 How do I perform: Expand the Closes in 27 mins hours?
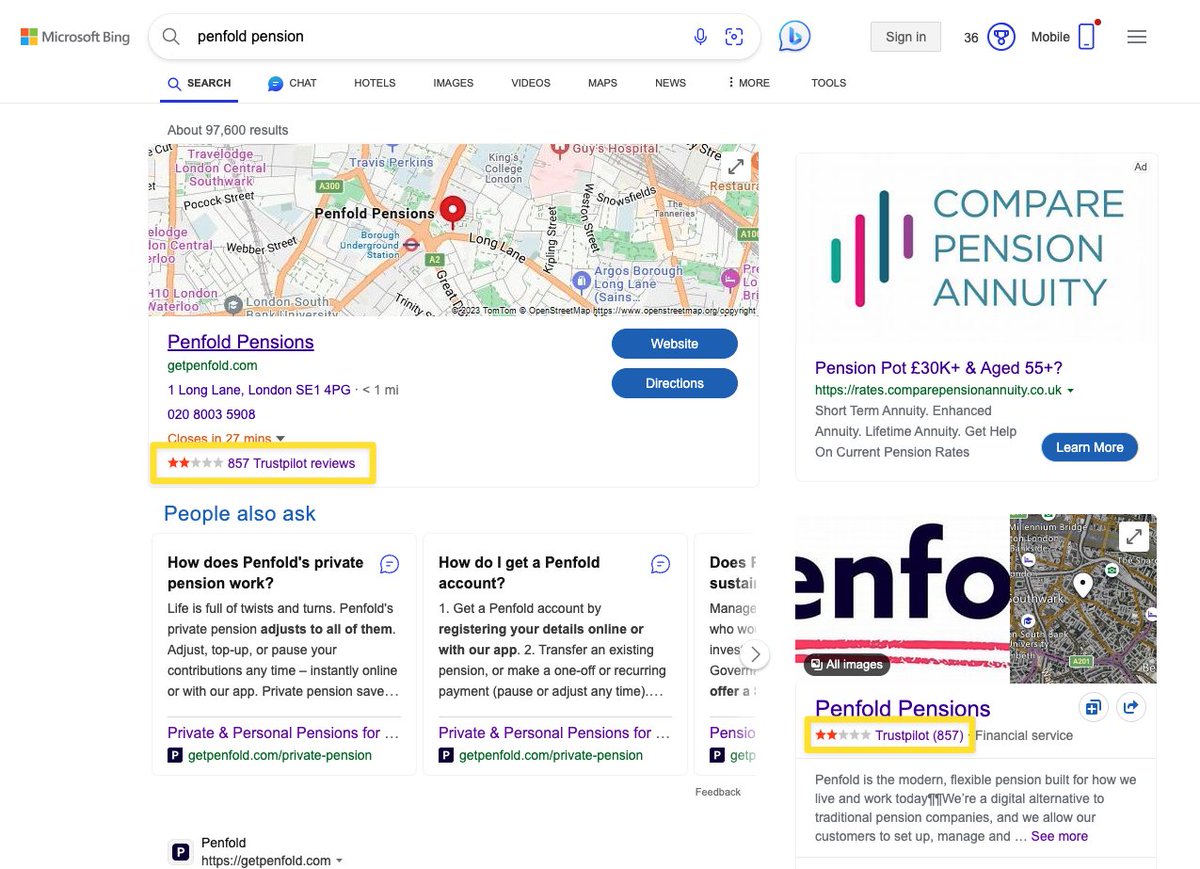pos(226,438)
